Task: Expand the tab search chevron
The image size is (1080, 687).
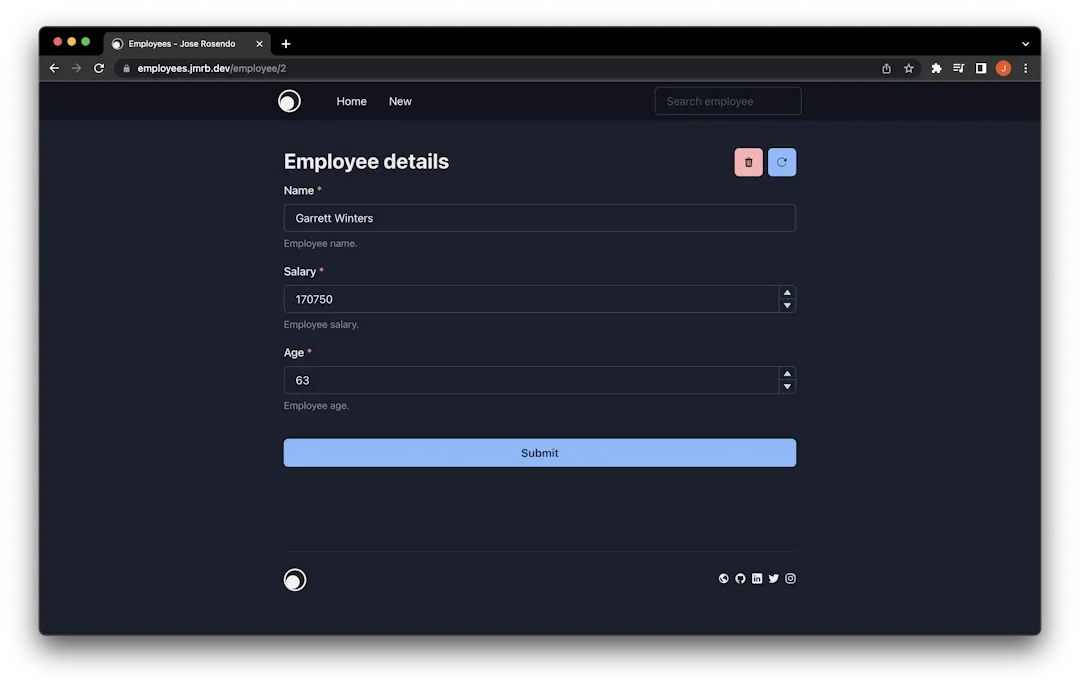Action: coord(1026,44)
